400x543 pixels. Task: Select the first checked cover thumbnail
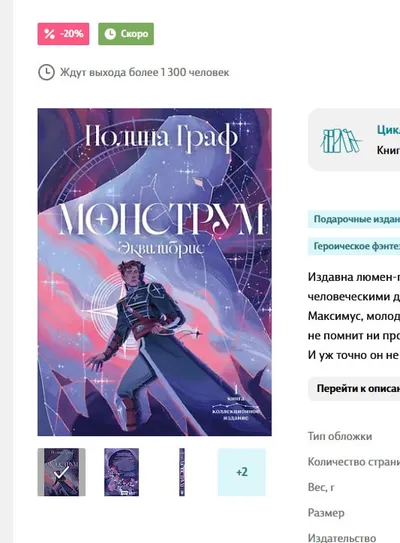pos(62,472)
